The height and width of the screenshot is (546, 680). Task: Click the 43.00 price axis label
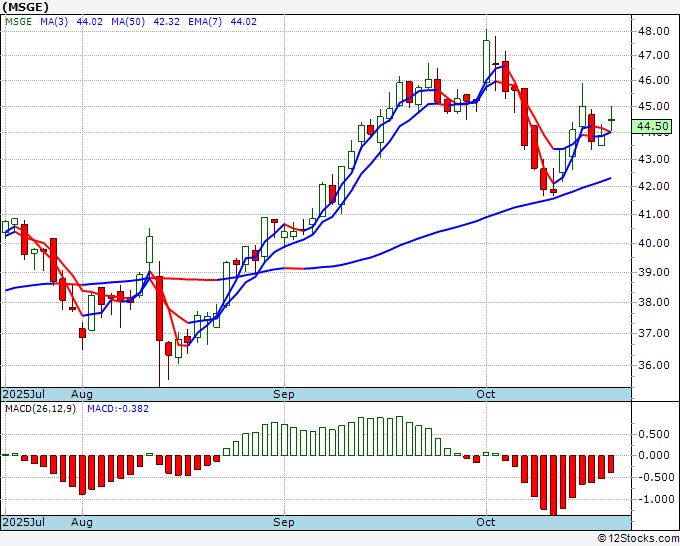pyautogui.click(x=654, y=159)
